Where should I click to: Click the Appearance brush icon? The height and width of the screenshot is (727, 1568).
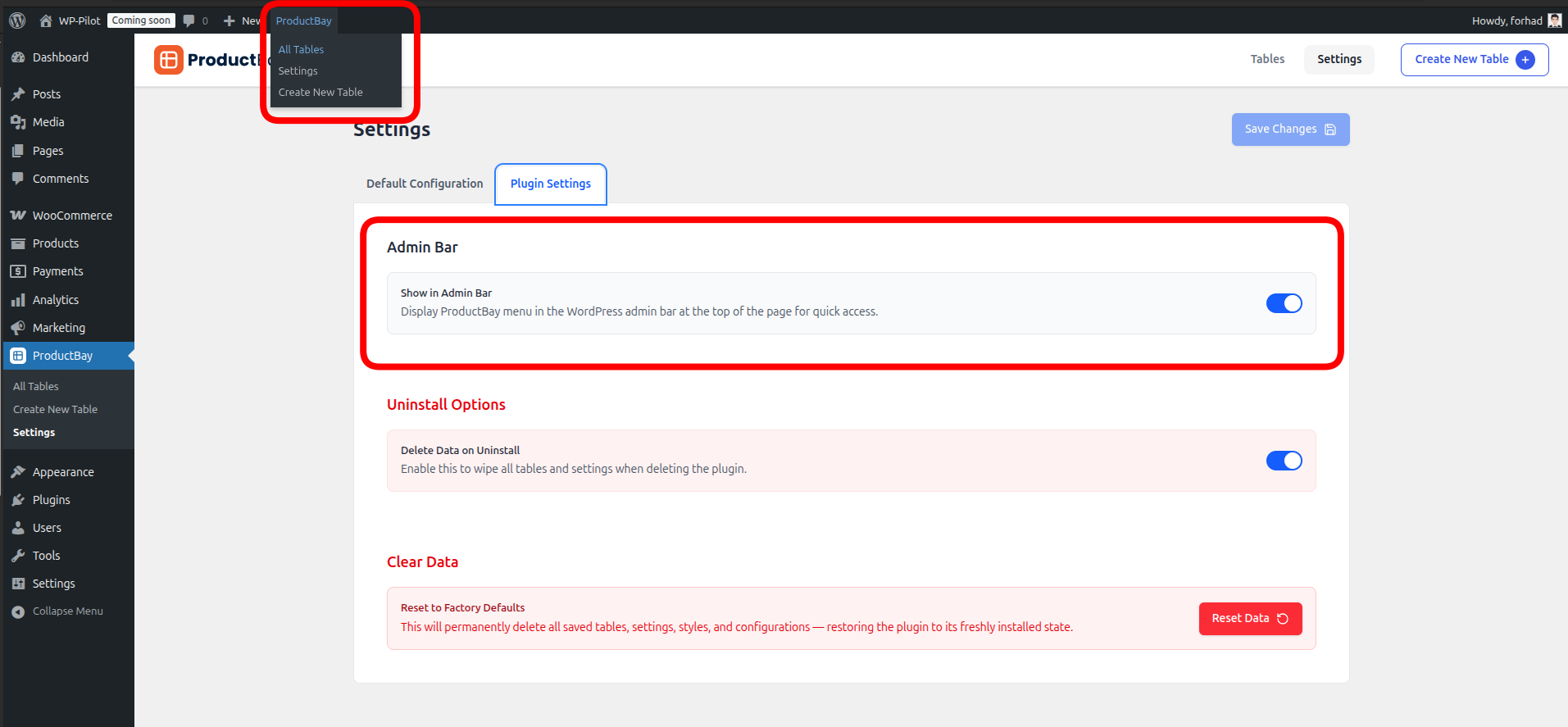pyautogui.click(x=18, y=472)
